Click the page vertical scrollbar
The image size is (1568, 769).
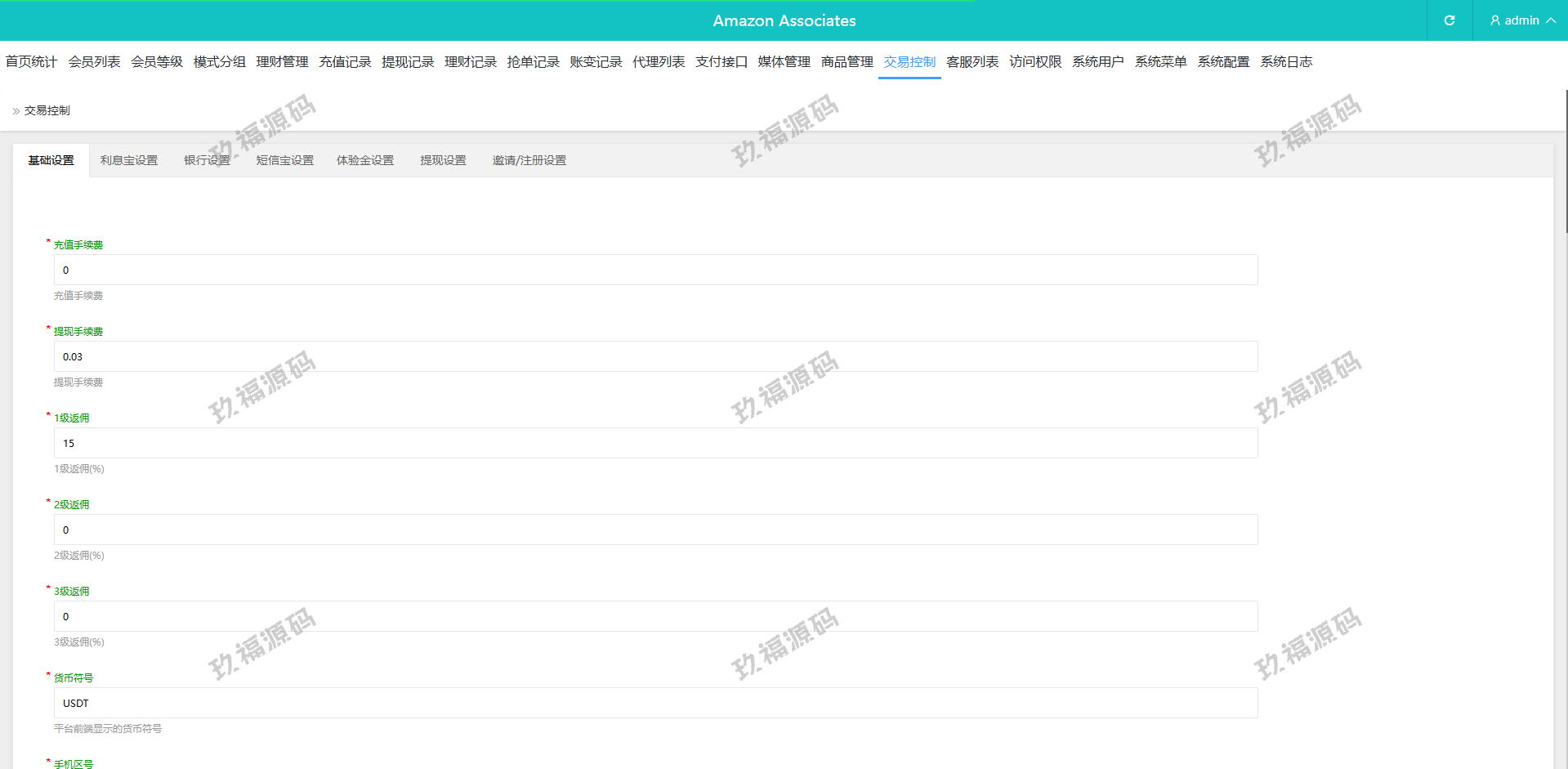1565,163
